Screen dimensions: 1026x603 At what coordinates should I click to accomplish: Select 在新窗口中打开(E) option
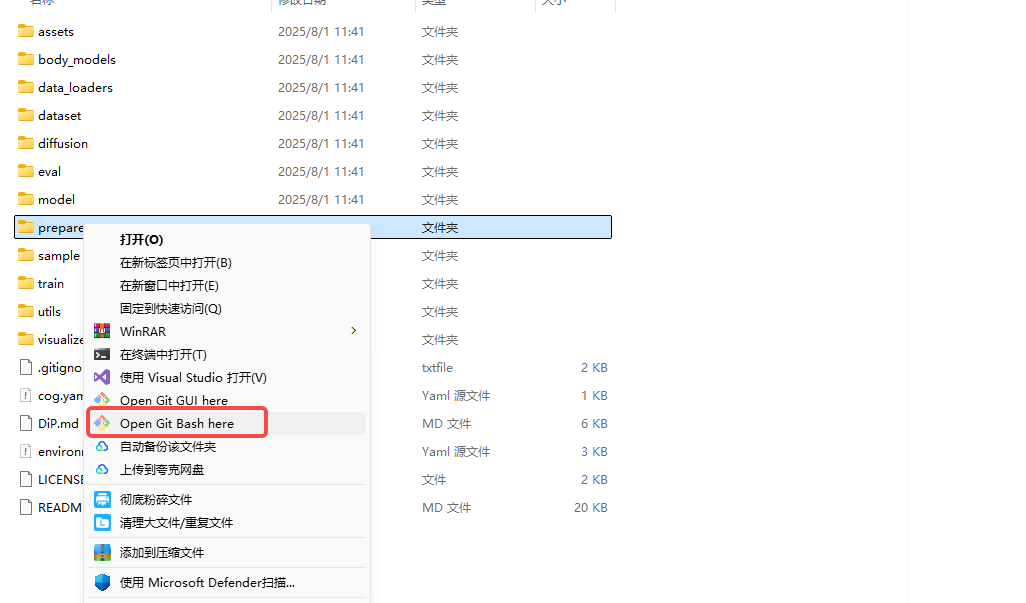170,285
